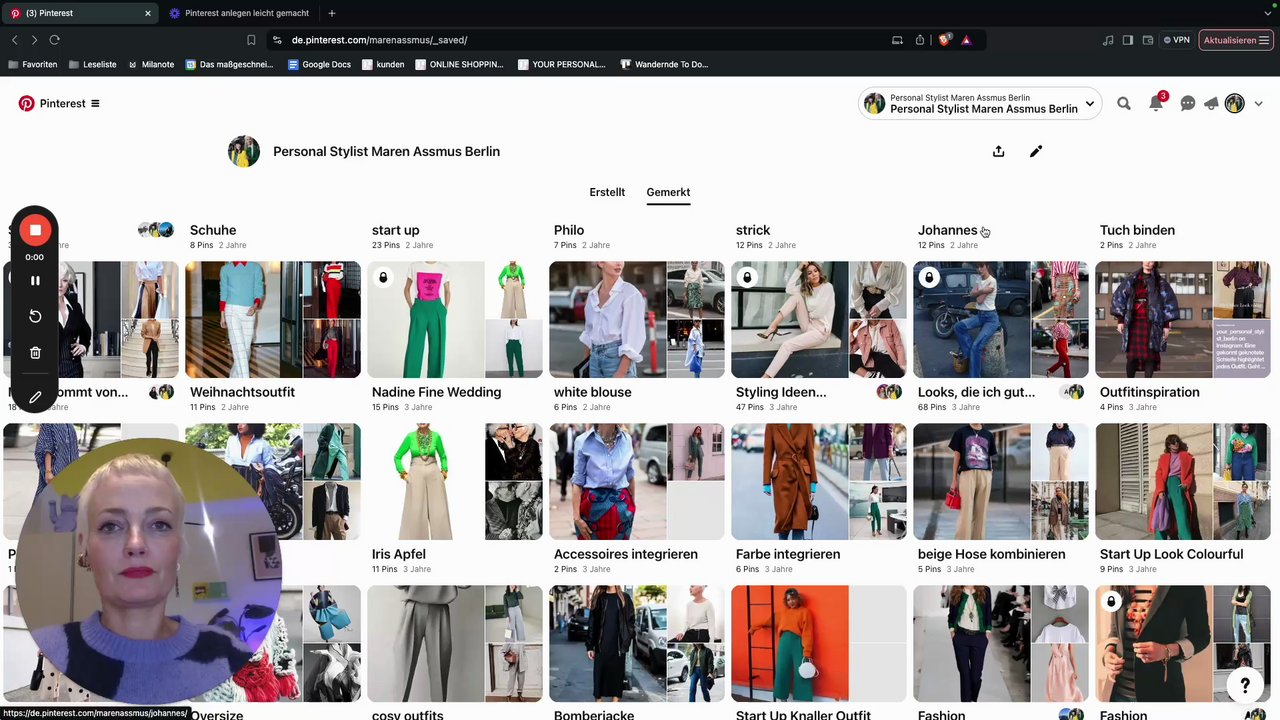The width and height of the screenshot is (1280, 720).
Task: Open messages via the speech bubble icon
Action: [1188, 104]
